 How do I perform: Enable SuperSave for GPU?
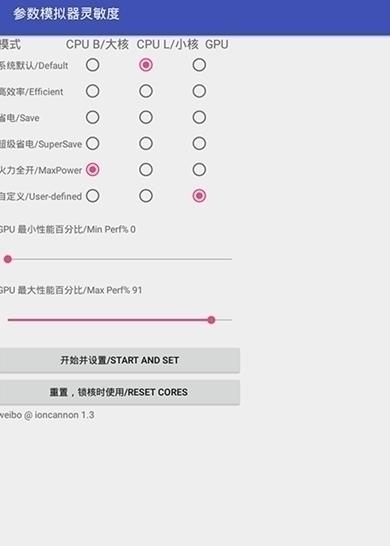point(199,143)
